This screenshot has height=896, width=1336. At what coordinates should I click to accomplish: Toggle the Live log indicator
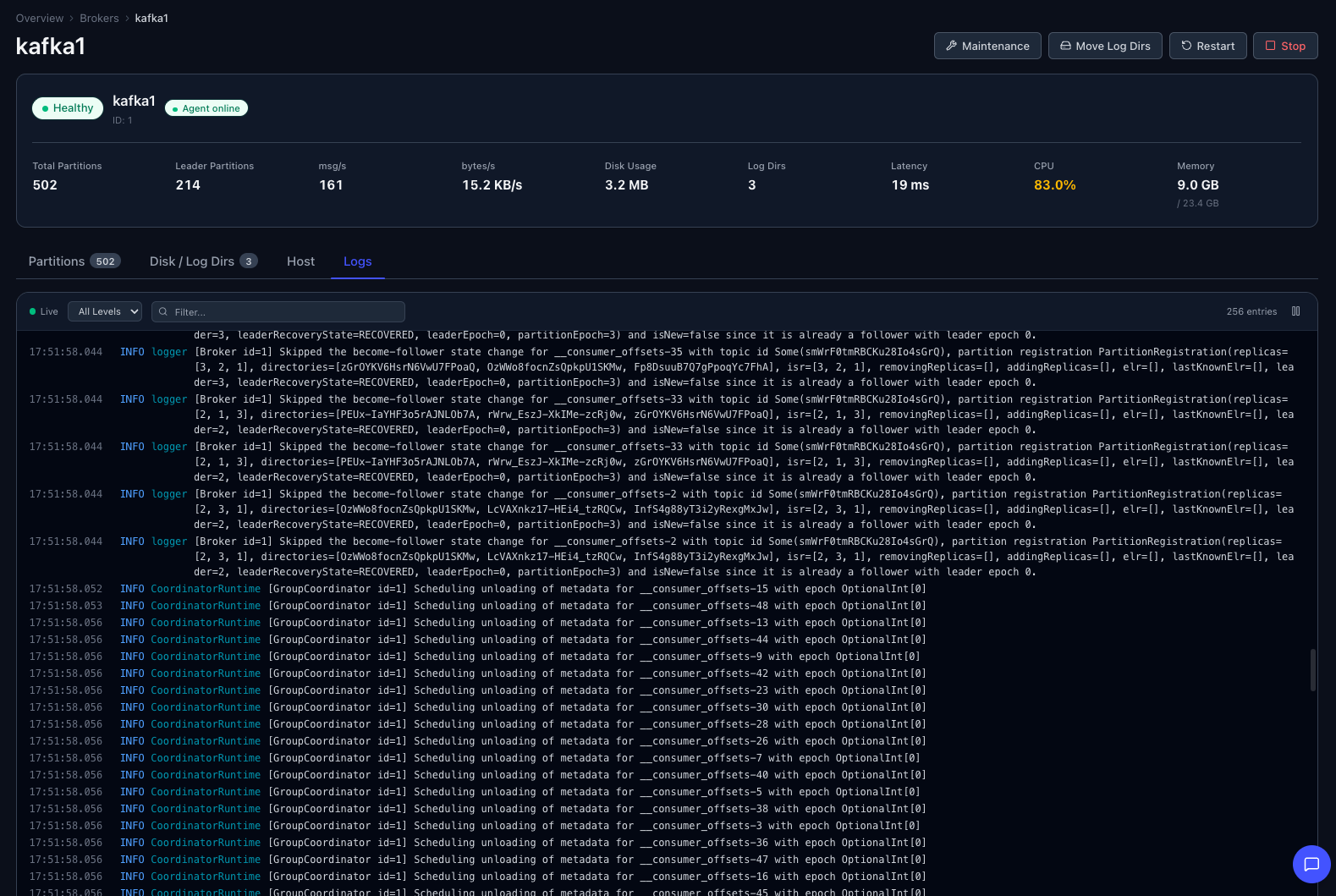click(44, 311)
